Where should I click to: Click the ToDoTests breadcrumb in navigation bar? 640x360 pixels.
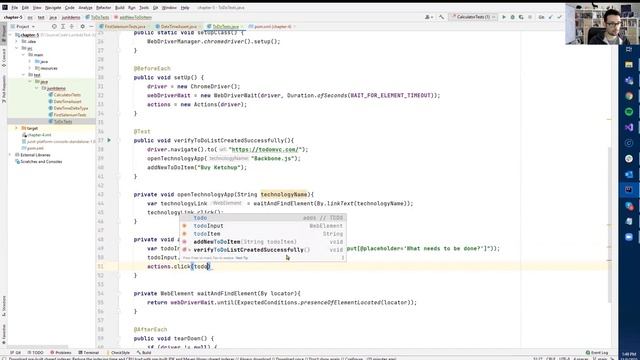coord(98,17)
